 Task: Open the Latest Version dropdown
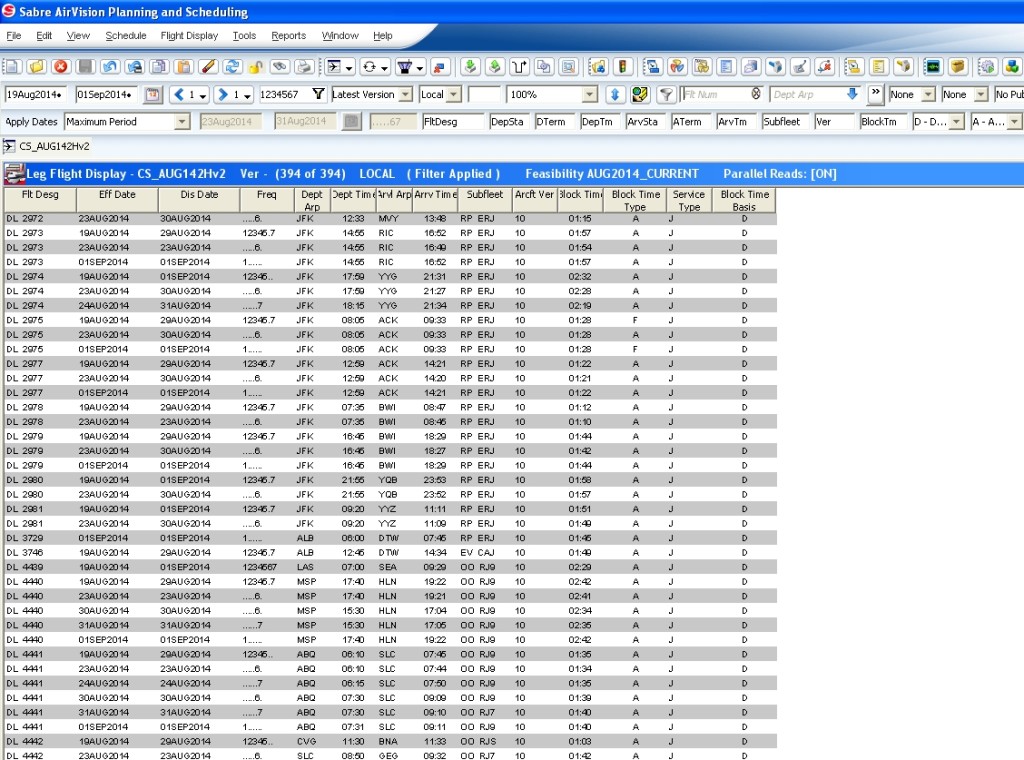[x=405, y=94]
